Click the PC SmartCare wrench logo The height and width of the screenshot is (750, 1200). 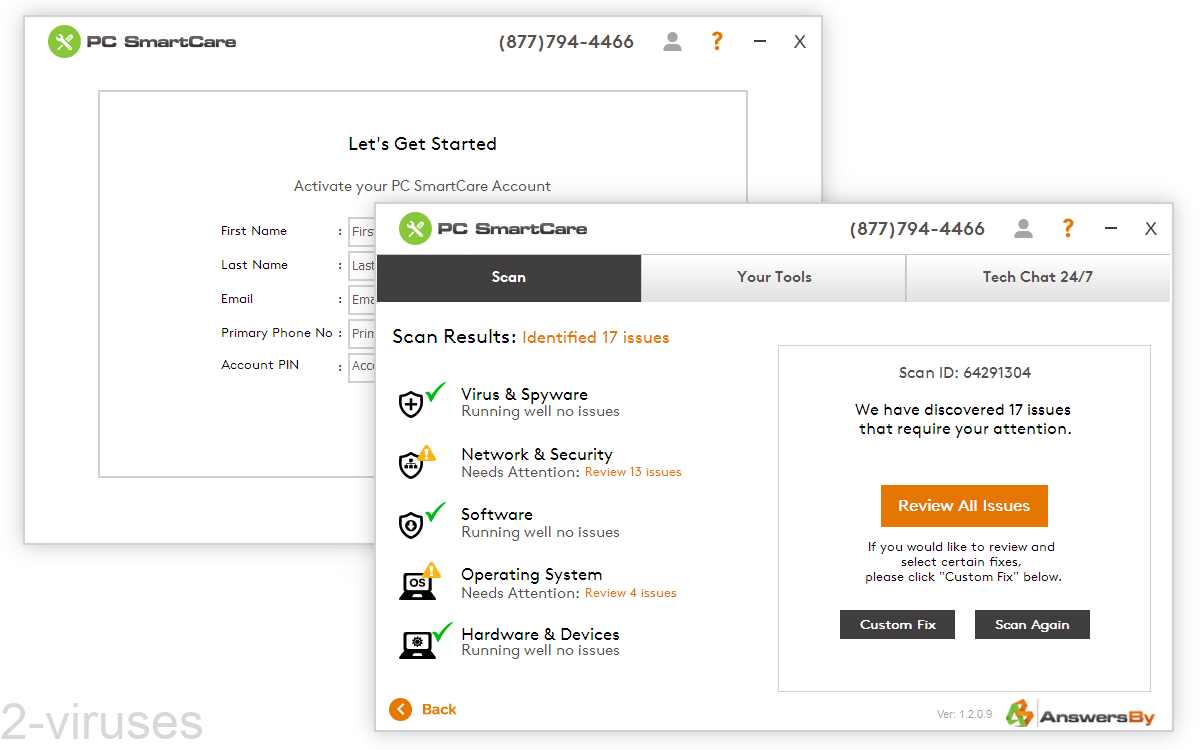[x=415, y=228]
